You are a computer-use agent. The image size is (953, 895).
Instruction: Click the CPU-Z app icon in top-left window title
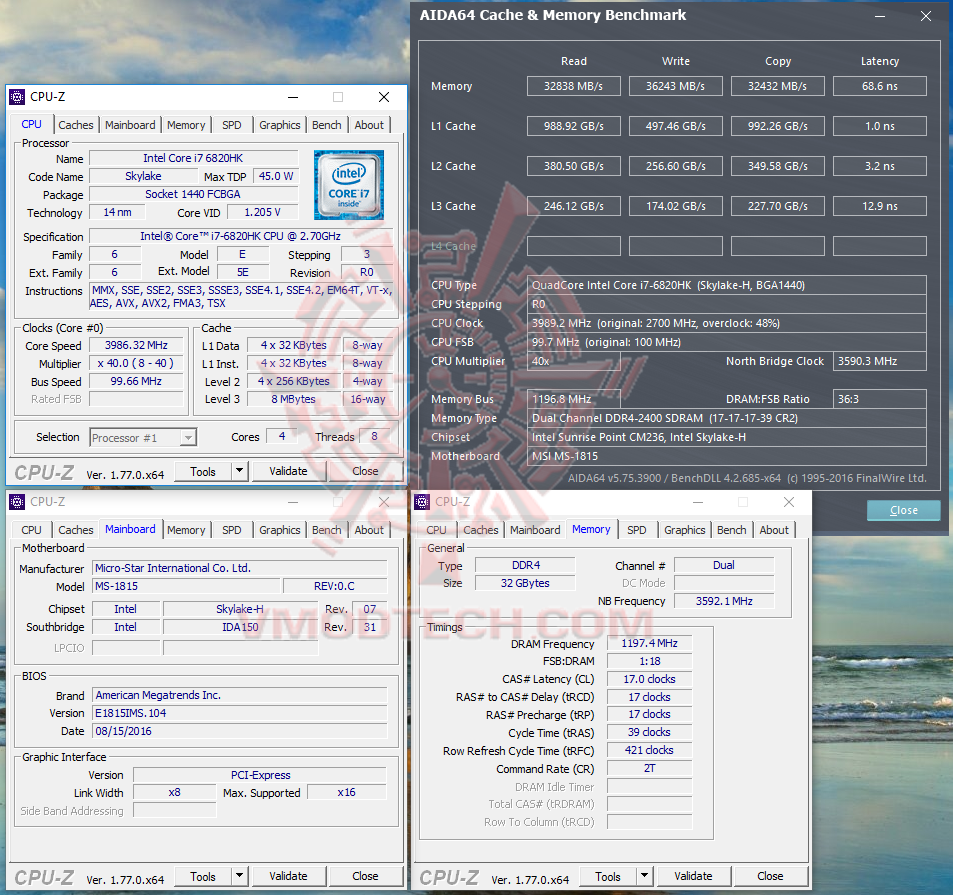18,97
